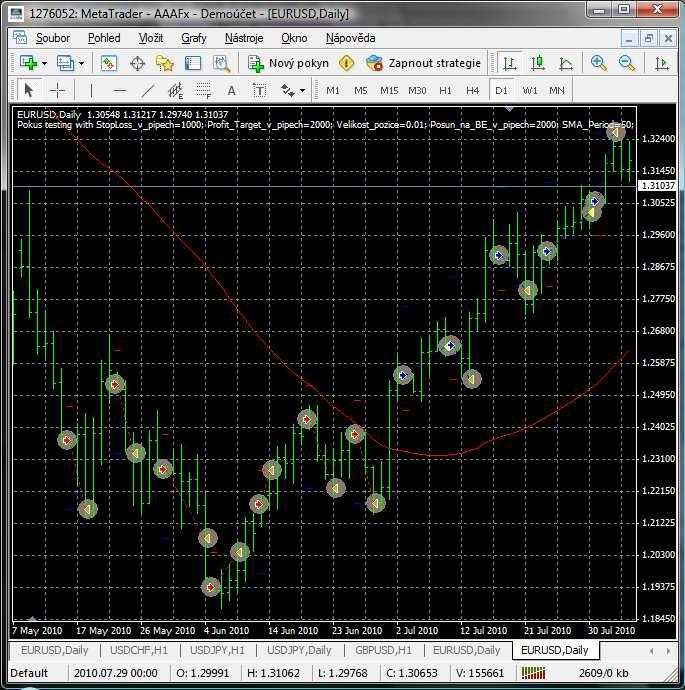Click the New Chart icon

pos(29,63)
